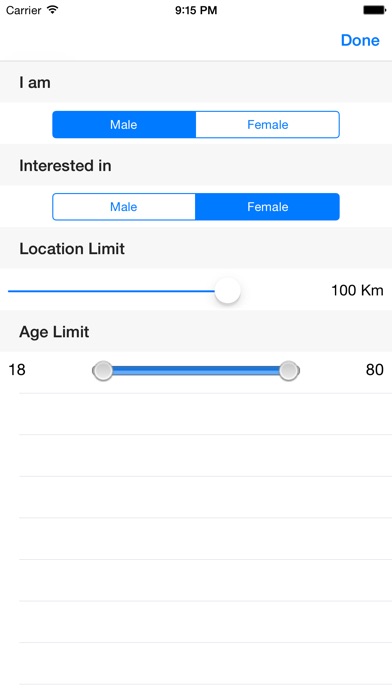This screenshot has height=696, width=392.
Task: Tap the battery icon in status bar
Action: (x=374, y=10)
